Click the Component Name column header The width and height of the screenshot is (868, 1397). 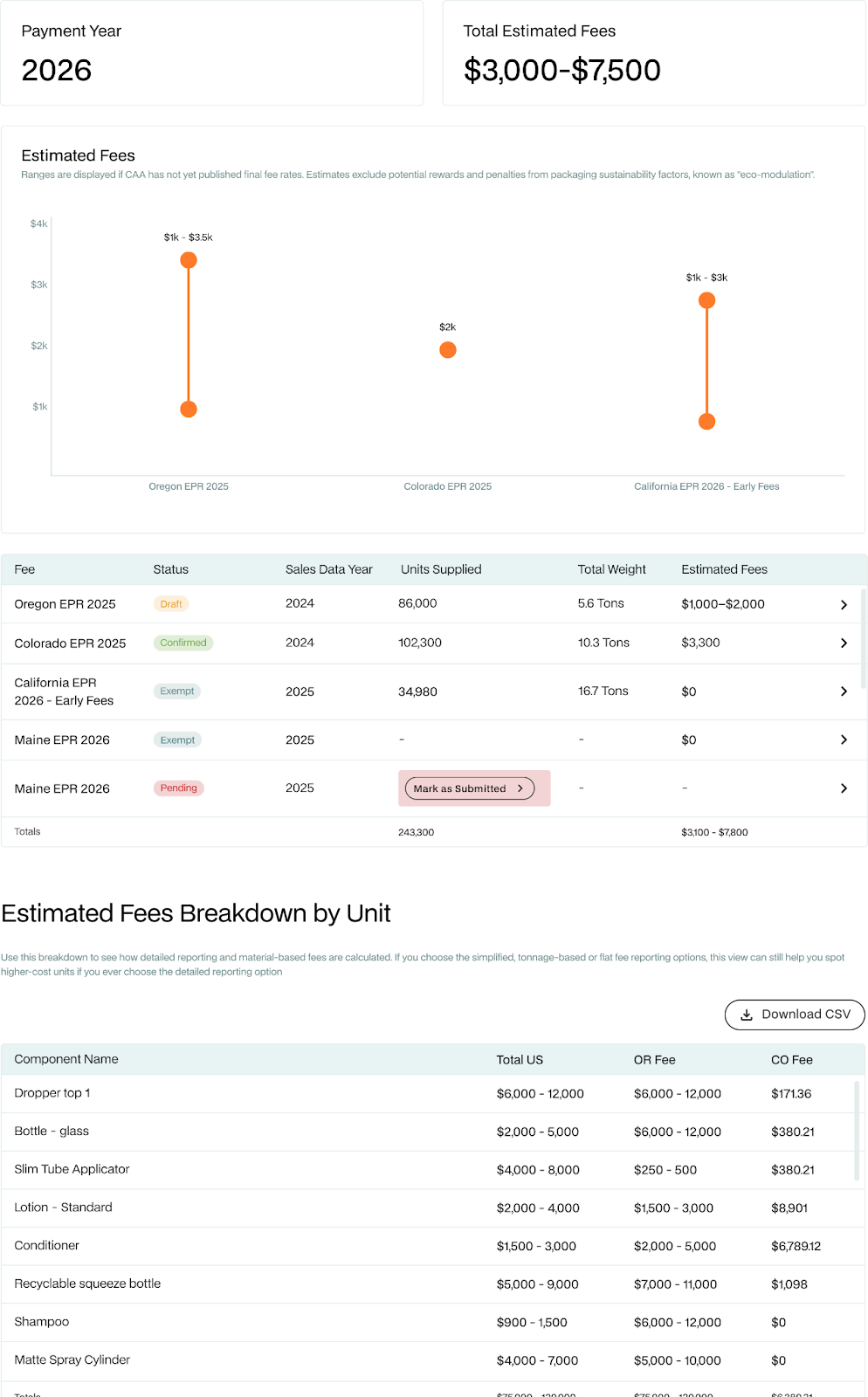click(66, 1059)
